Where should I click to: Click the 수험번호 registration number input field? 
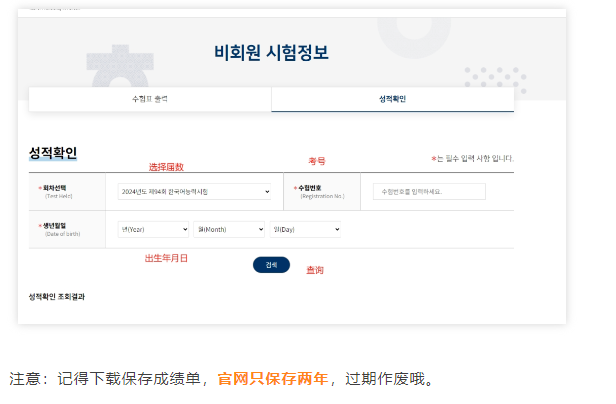[x=428, y=191]
